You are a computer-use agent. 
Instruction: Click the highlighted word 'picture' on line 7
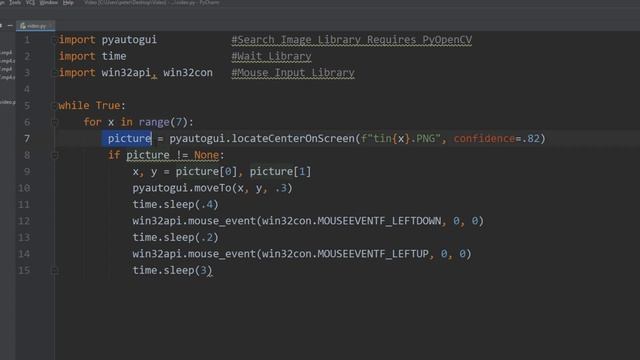(x=129, y=139)
